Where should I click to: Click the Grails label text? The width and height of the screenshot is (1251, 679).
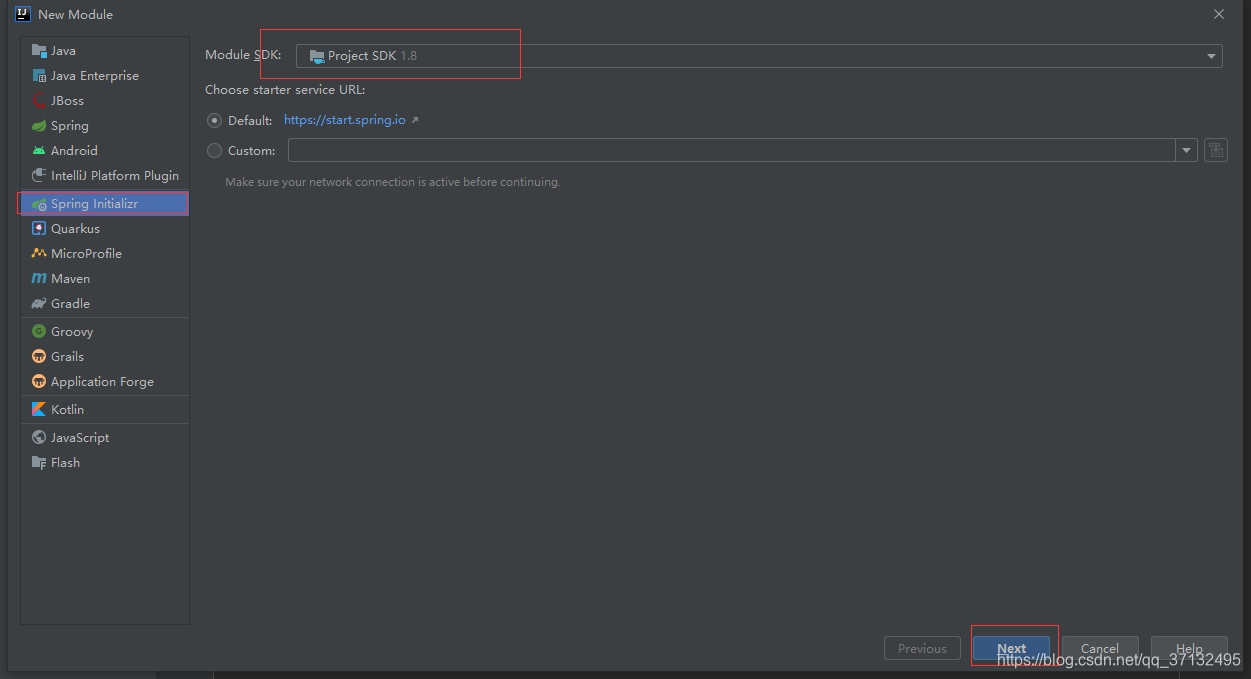click(x=67, y=357)
